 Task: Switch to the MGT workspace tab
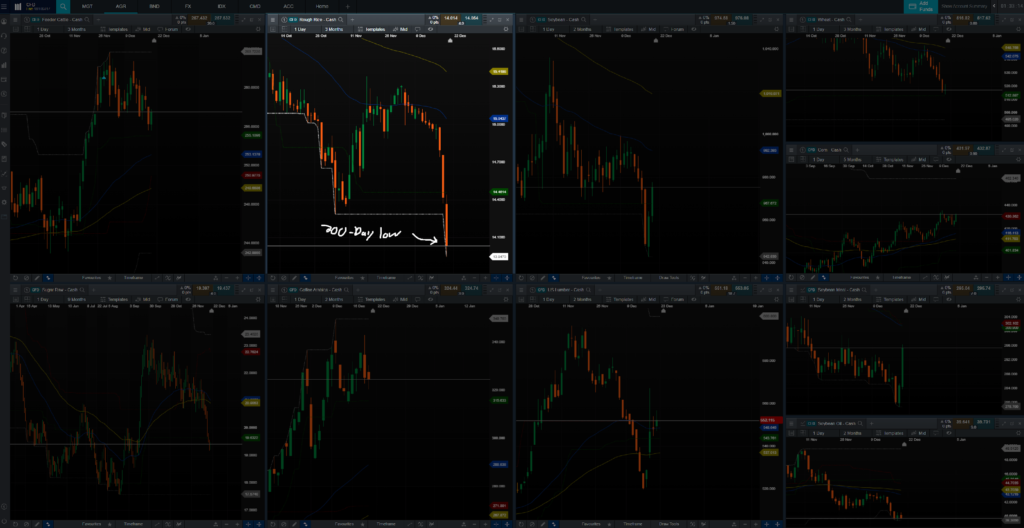(x=88, y=6)
